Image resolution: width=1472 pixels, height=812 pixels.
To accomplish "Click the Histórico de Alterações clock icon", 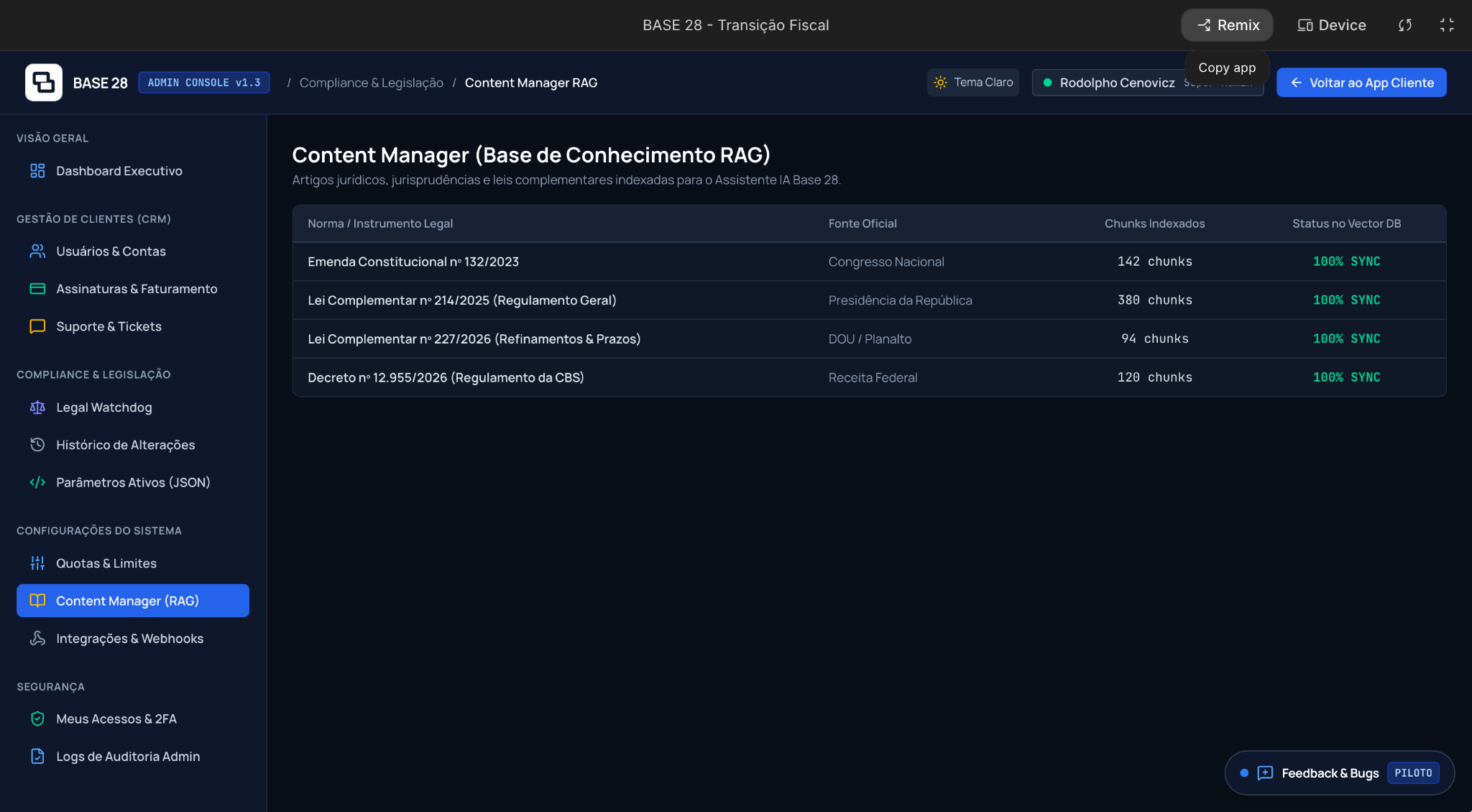I will click(x=37, y=445).
